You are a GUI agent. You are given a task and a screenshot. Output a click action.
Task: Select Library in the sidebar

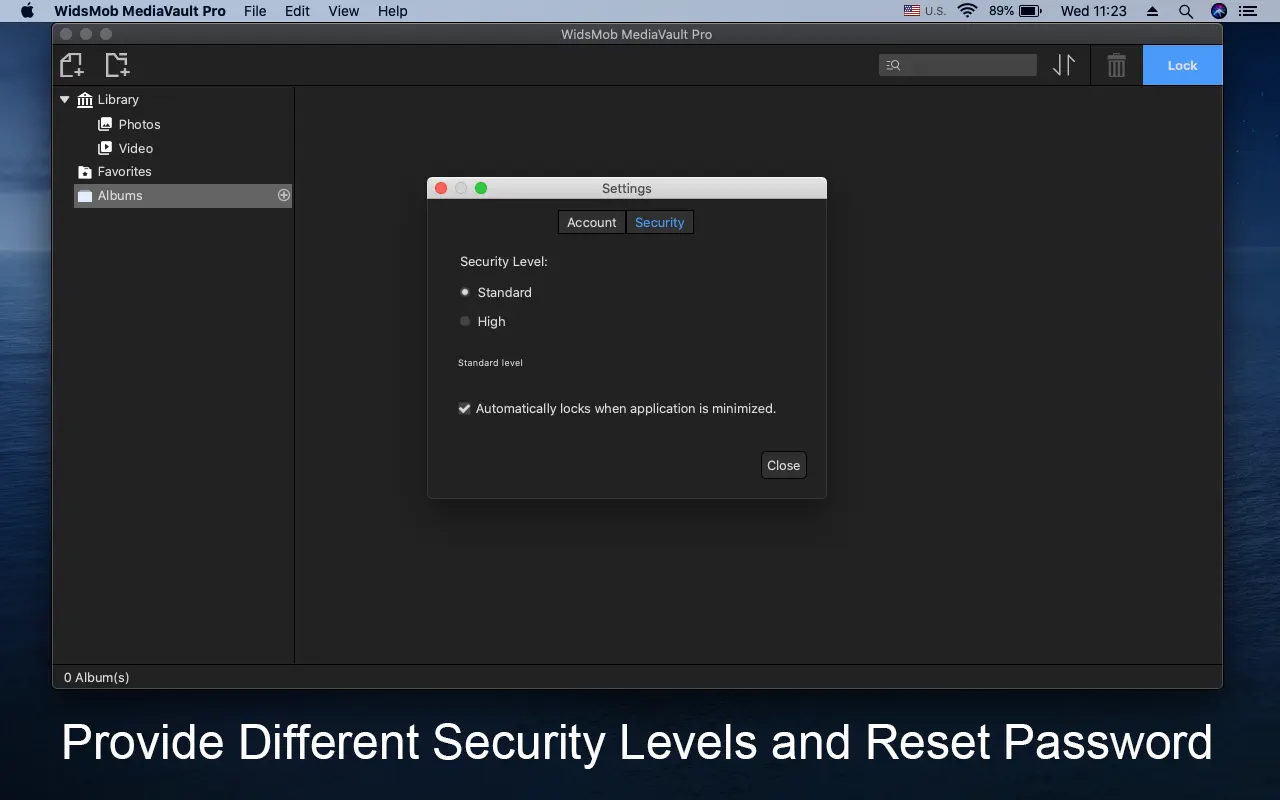pos(118,99)
